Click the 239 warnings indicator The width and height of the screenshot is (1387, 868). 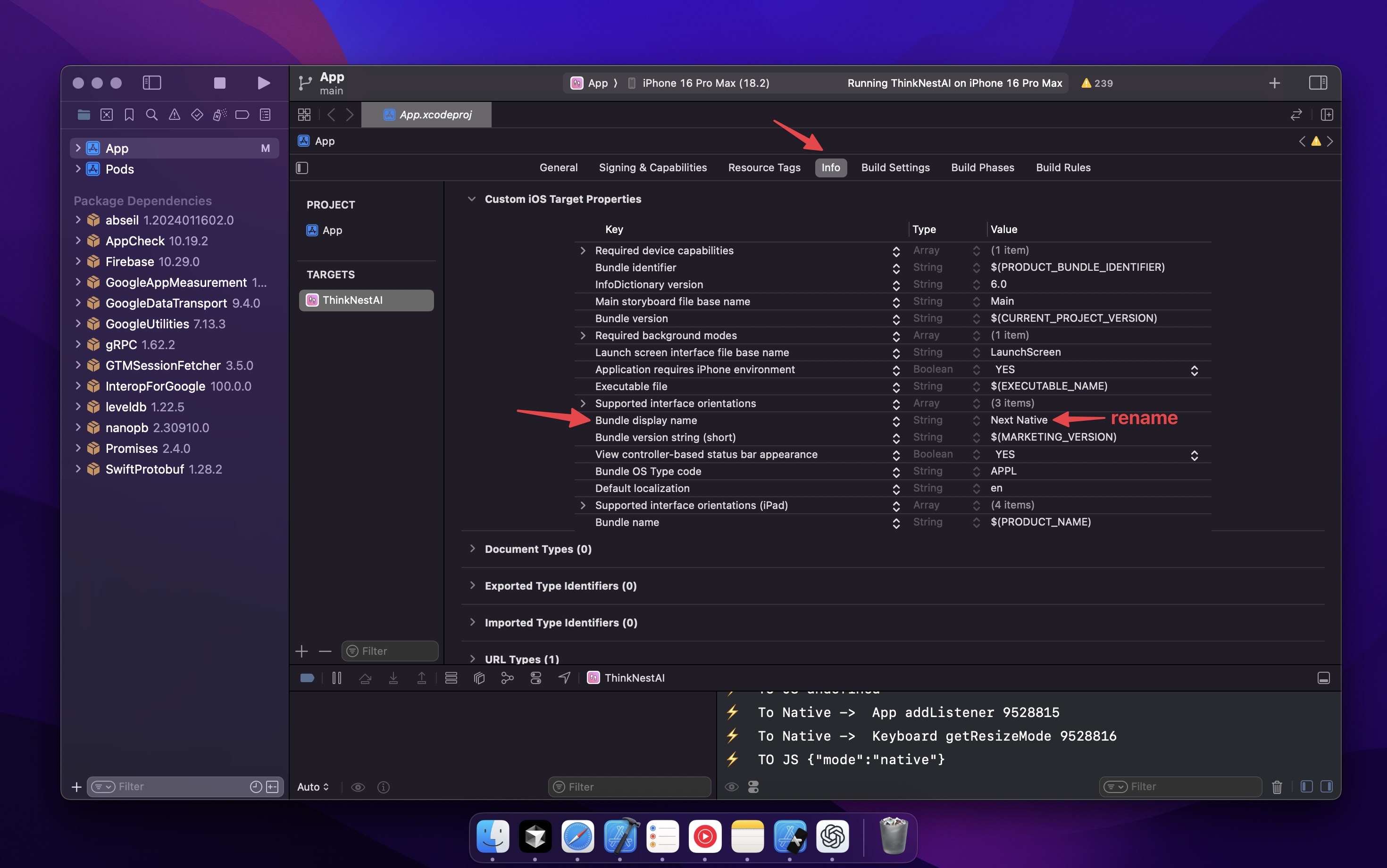coord(1096,83)
